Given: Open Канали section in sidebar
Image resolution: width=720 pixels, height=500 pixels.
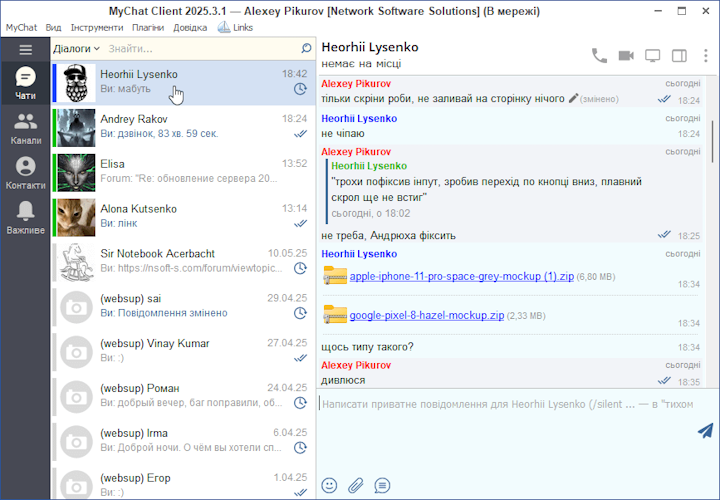Looking at the screenshot, I should [25, 128].
